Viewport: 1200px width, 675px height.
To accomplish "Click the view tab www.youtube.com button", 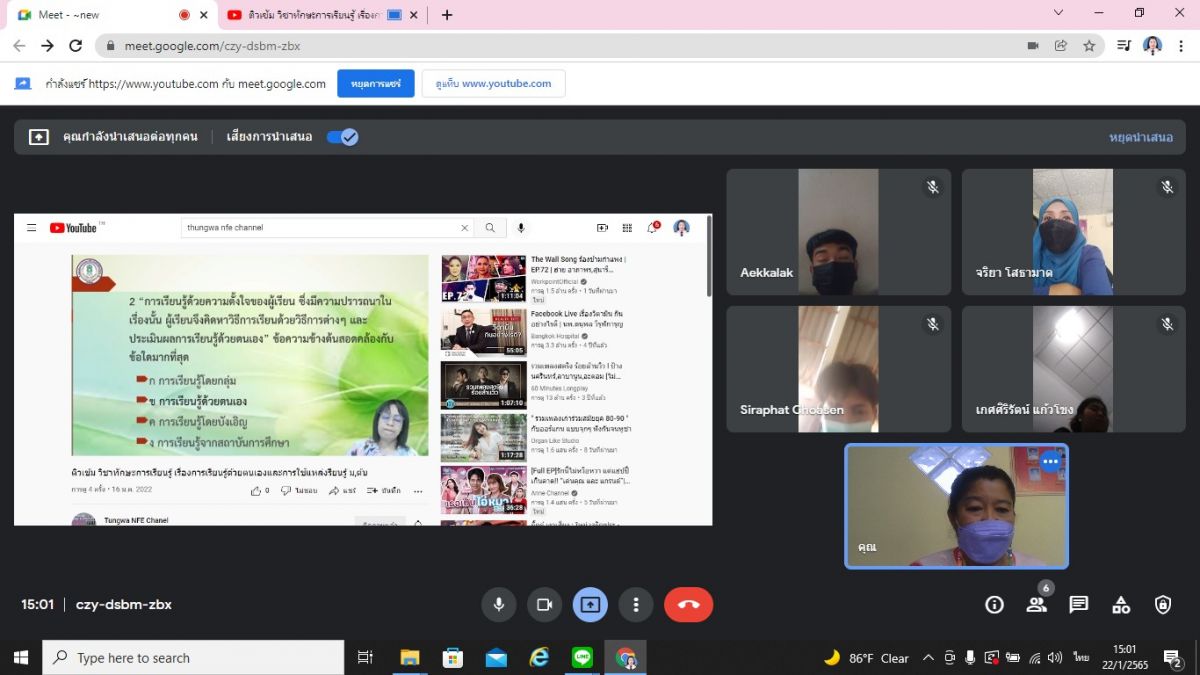I will click(493, 84).
